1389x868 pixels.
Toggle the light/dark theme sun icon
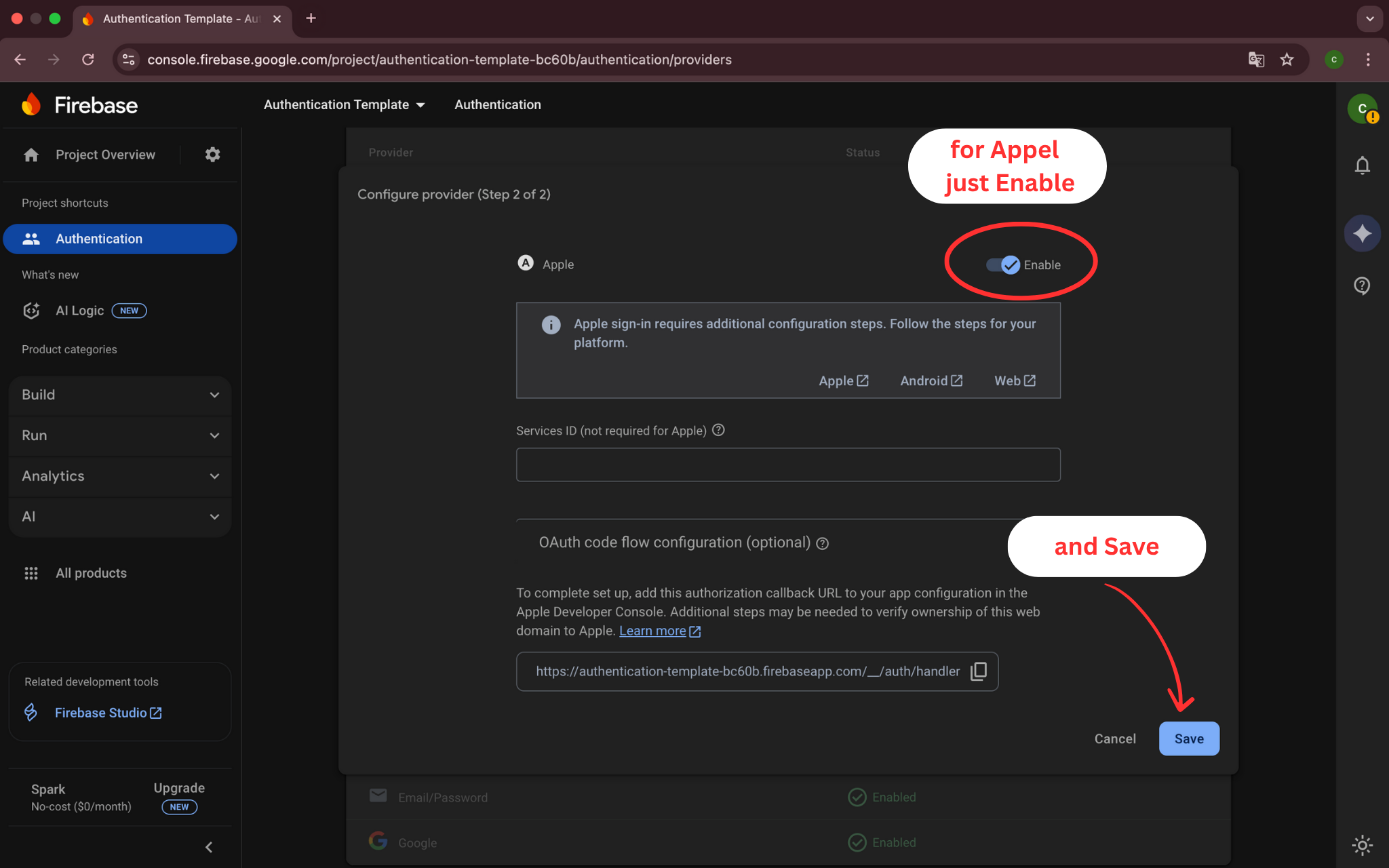(1362, 844)
